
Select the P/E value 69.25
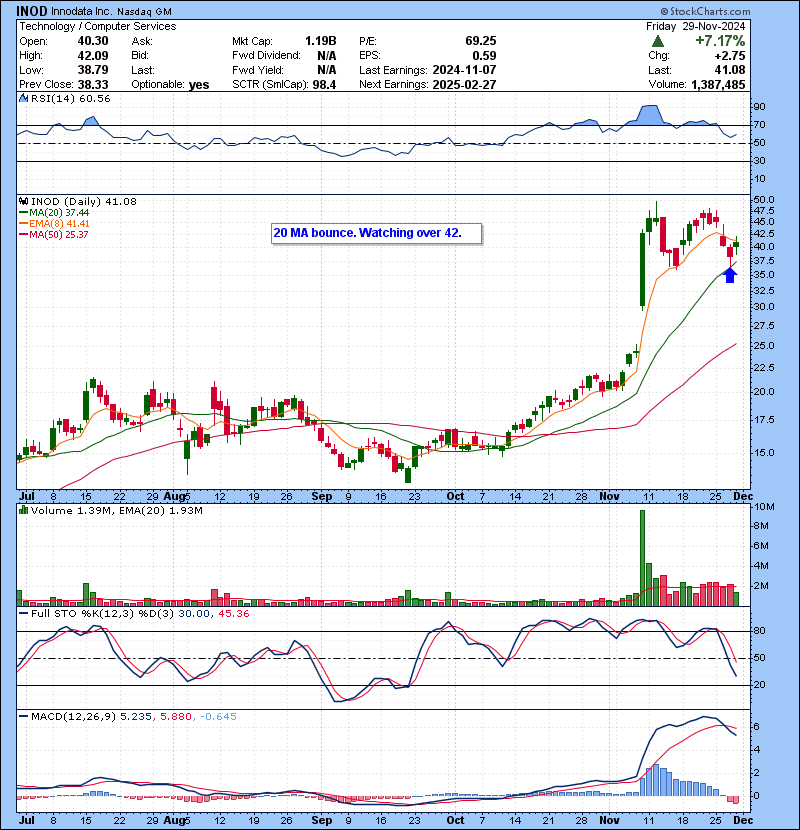[x=481, y=41]
